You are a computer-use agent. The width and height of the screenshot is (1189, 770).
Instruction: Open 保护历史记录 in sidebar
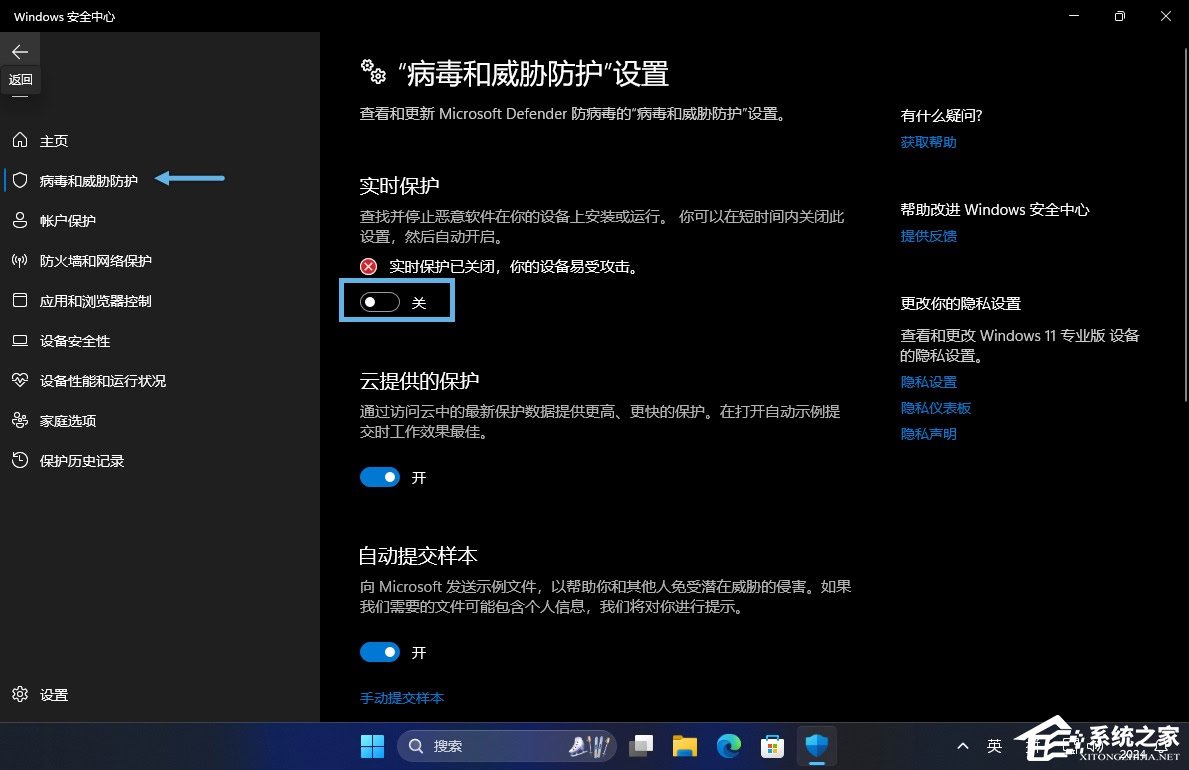click(x=81, y=461)
